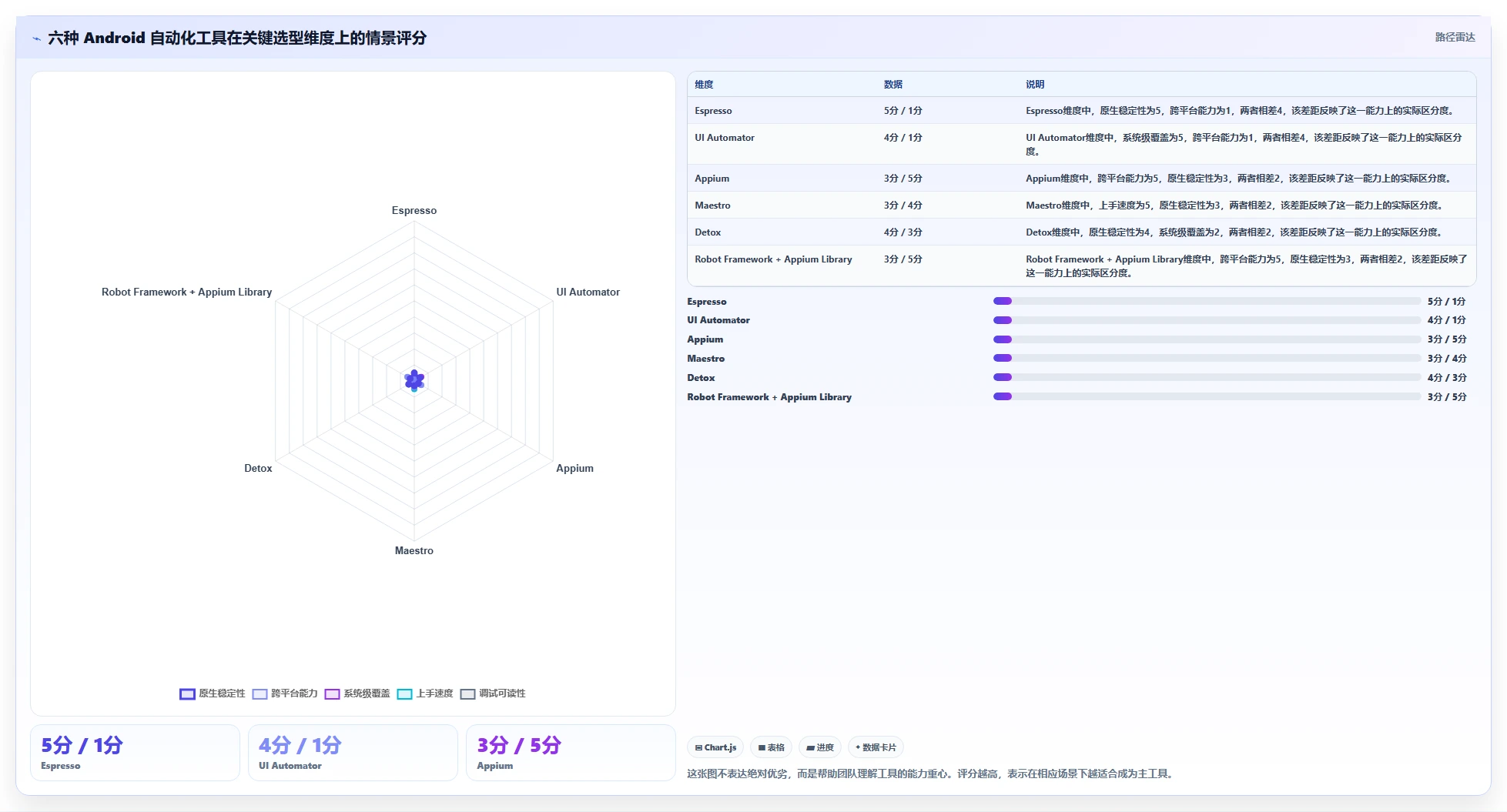Click the Robot Framework progress bar
This screenshot has height=812, width=1507.
coord(1207,396)
